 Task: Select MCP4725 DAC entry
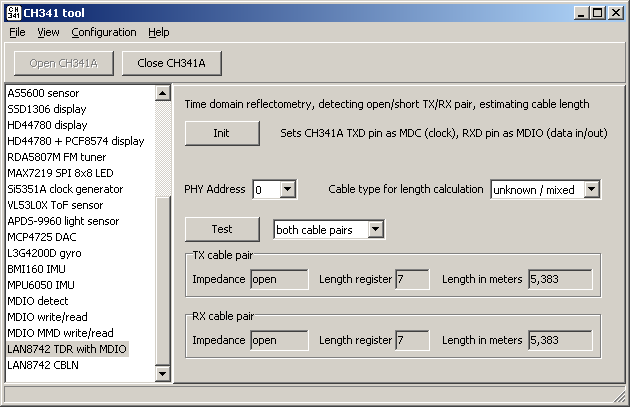click(x=42, y=237)
